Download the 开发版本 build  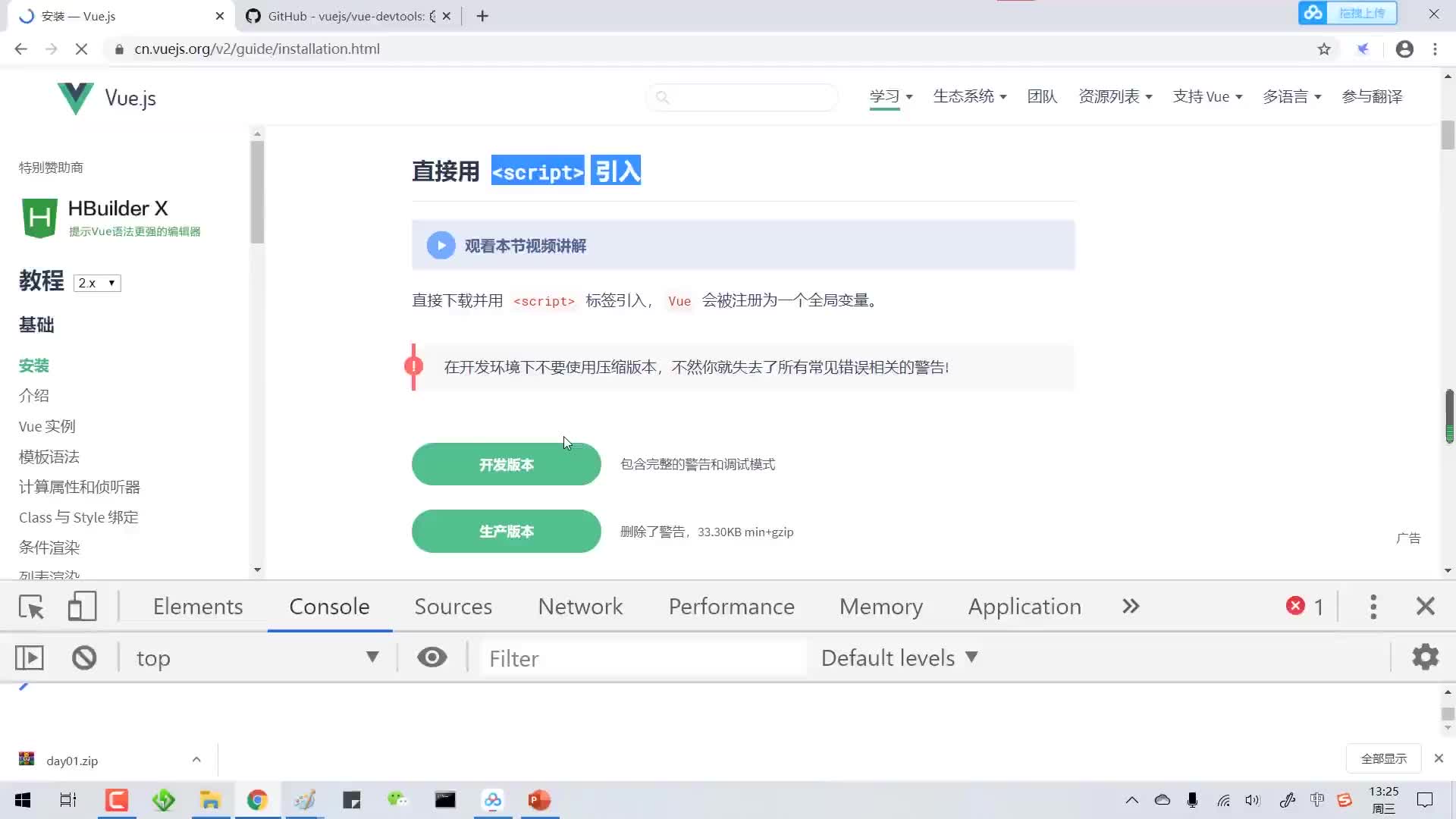(507, 464)
